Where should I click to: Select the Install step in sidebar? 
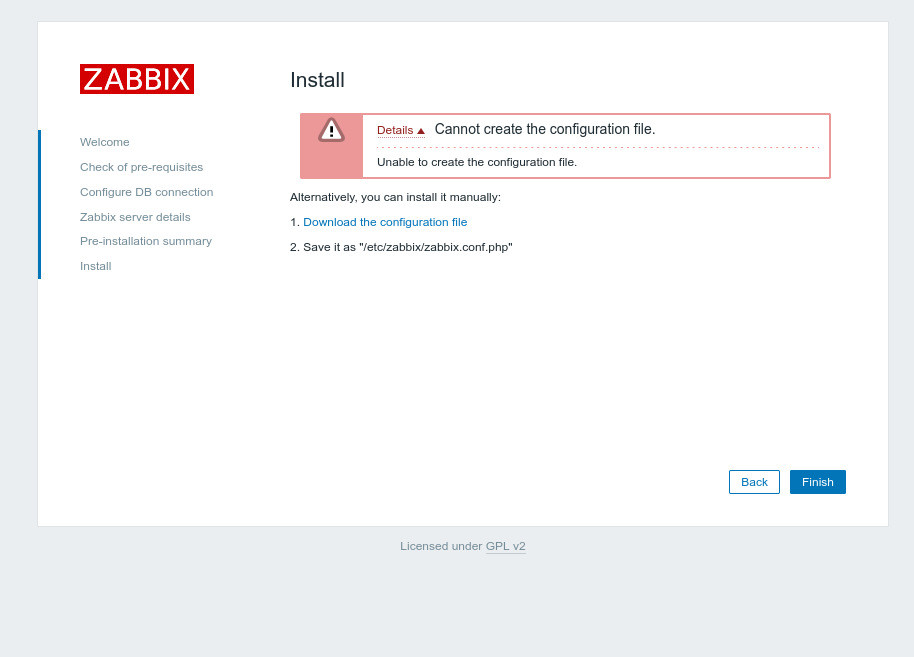[96, 266]
